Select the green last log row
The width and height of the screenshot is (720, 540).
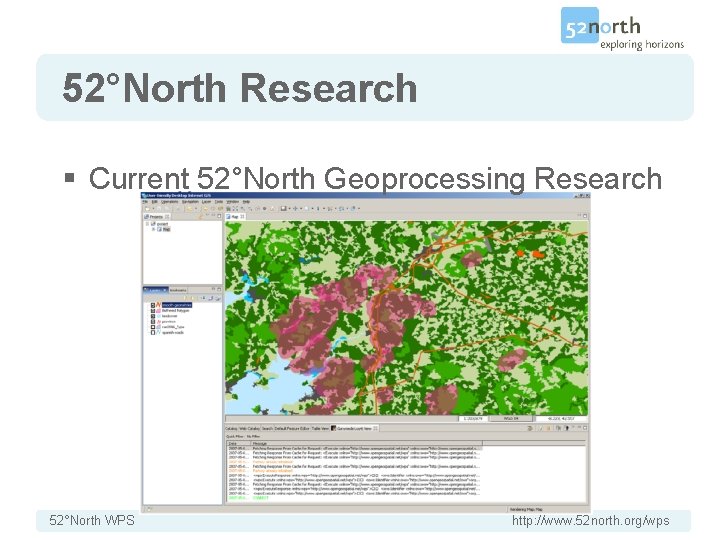tap(354, 498)
